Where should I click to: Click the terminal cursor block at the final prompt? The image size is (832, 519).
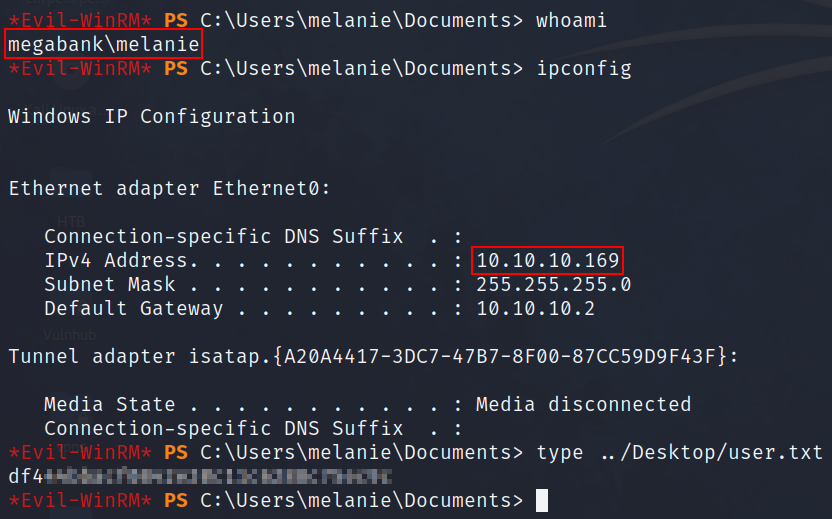point(542,500)
